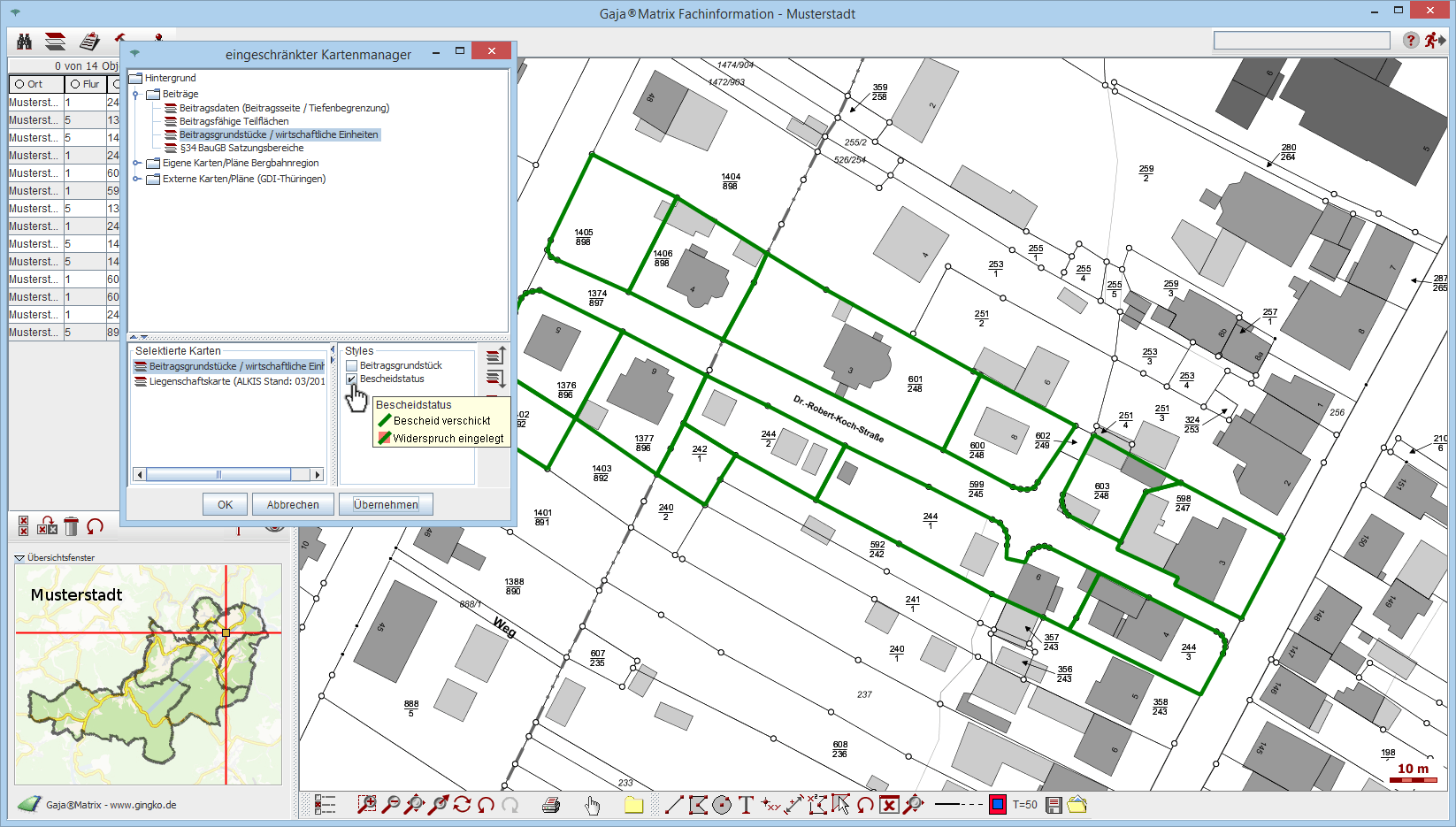Expand the Eigene Karten/Pläne Bergbahnregion folder
This screenshot has height=827, width=1456.
(137, 163)
